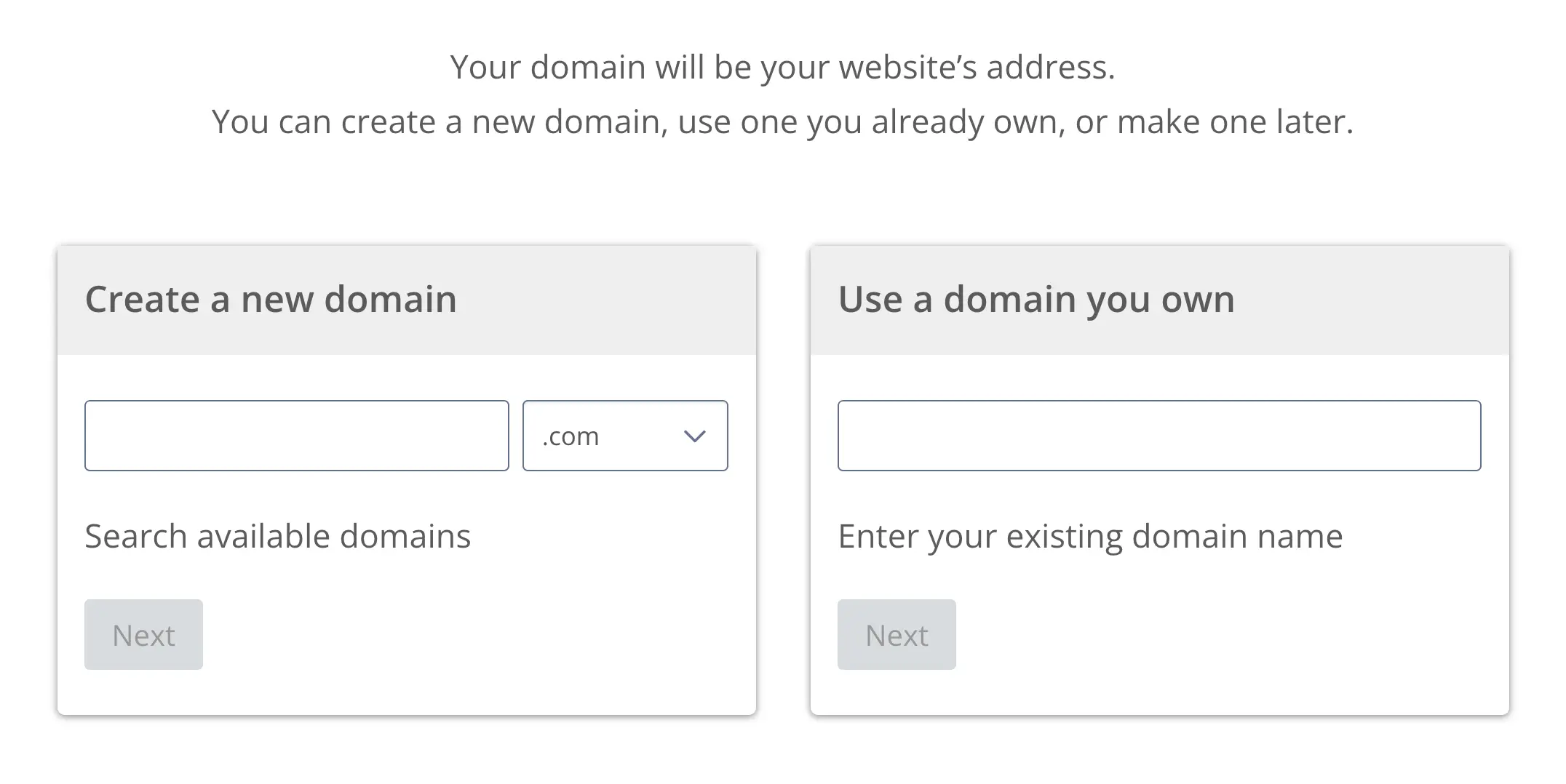Open the .com domain extension dropdown
This screenshot has height=784, width=1566.
tap(624, 436)
